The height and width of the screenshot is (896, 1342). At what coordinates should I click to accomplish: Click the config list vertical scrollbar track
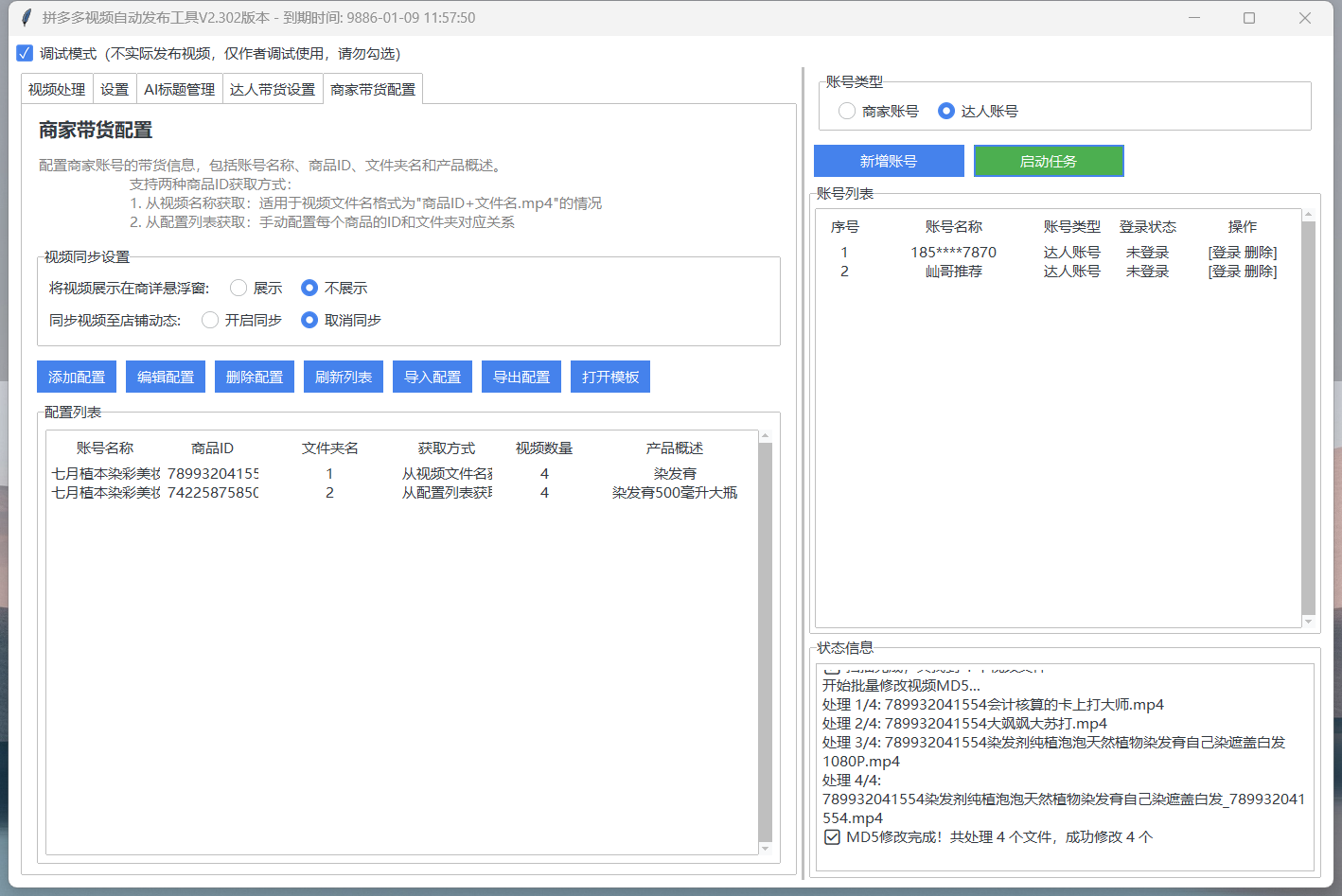[x=765, y=642]
